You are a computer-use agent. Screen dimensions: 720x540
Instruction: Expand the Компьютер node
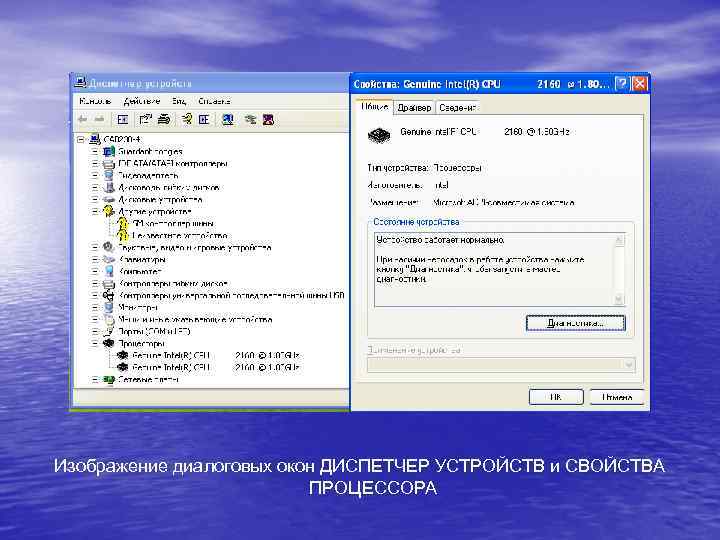[x=95, y=271]
